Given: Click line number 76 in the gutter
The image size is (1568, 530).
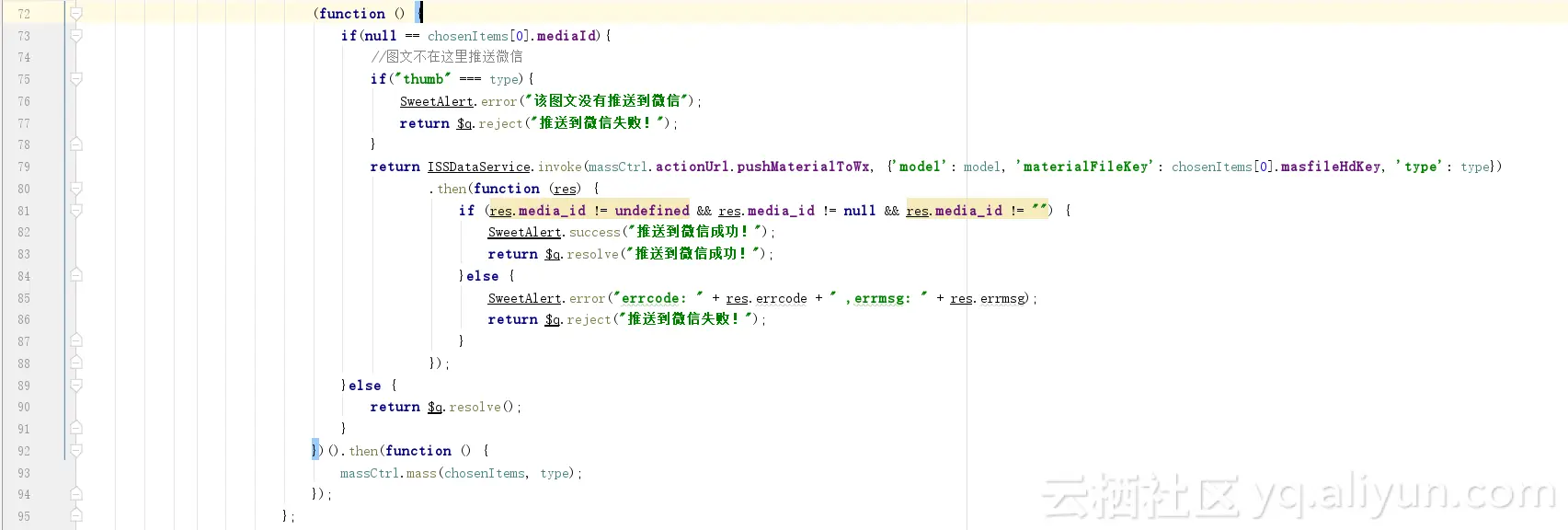Looking at the screenshot, I should tap(24, 101).
